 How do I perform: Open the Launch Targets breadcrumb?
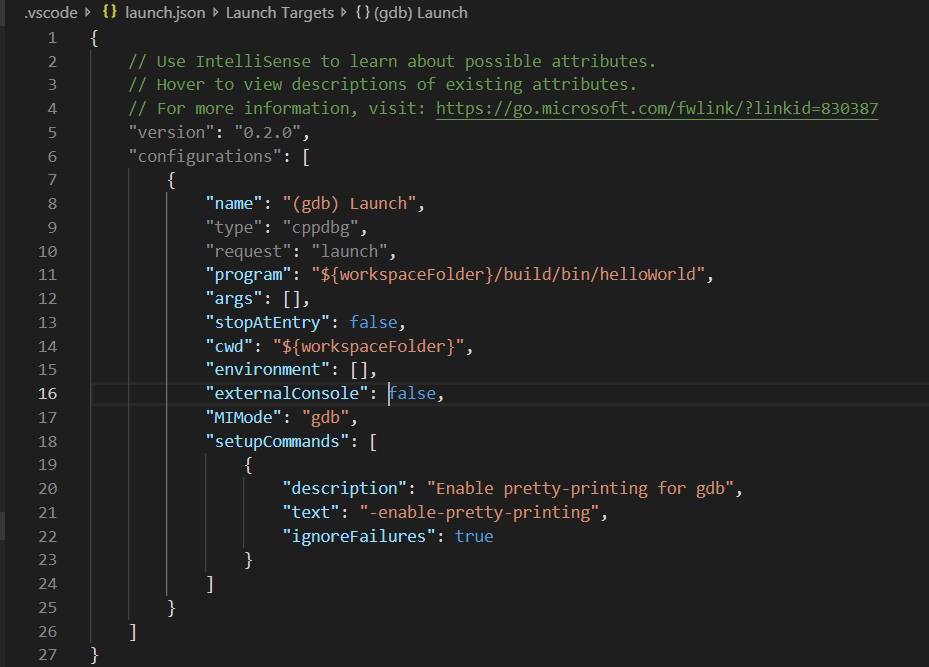click(x=280, y=13)
